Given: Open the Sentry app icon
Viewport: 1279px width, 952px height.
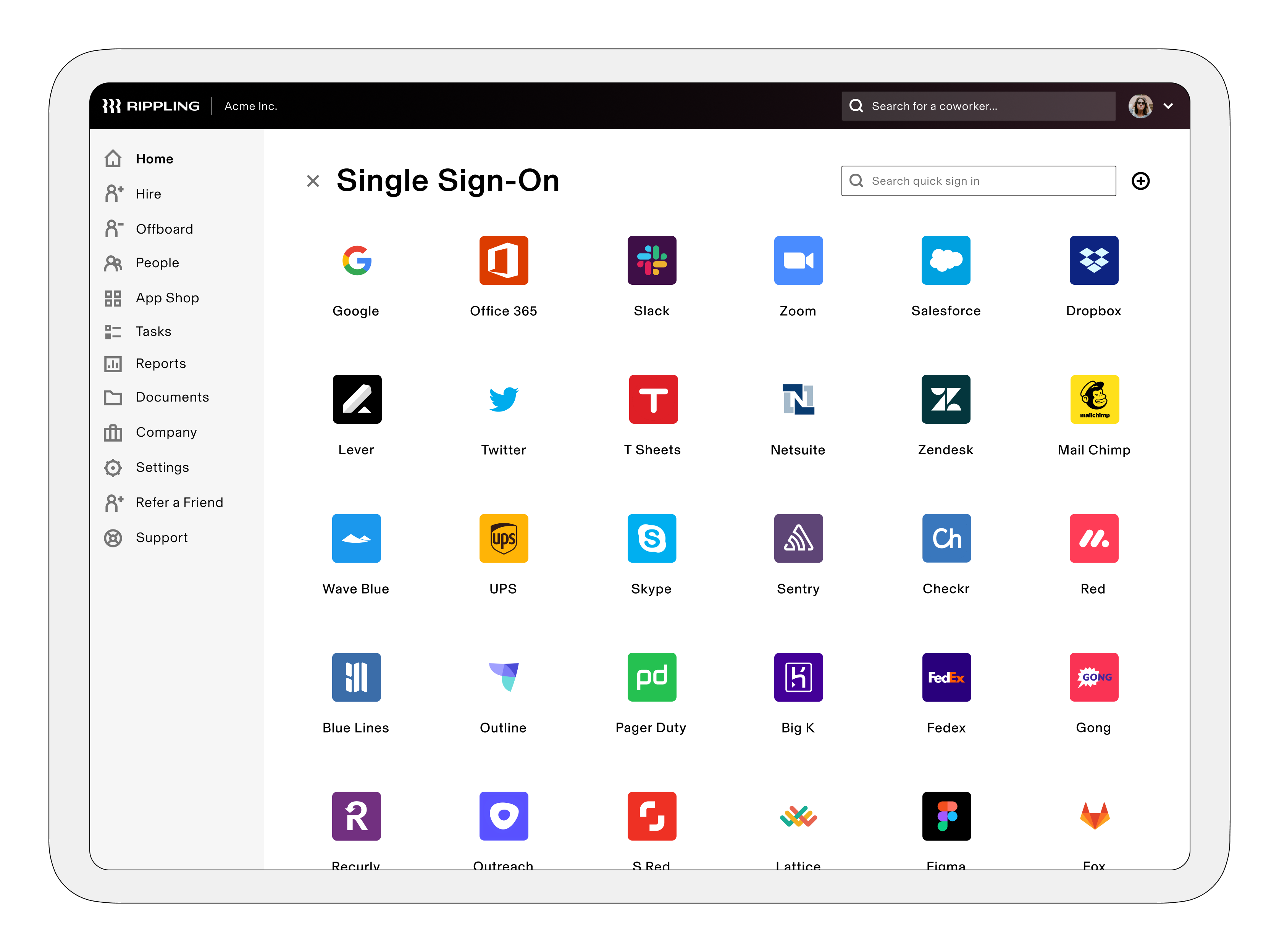Looking at the screenshot, I should [798, 538].
